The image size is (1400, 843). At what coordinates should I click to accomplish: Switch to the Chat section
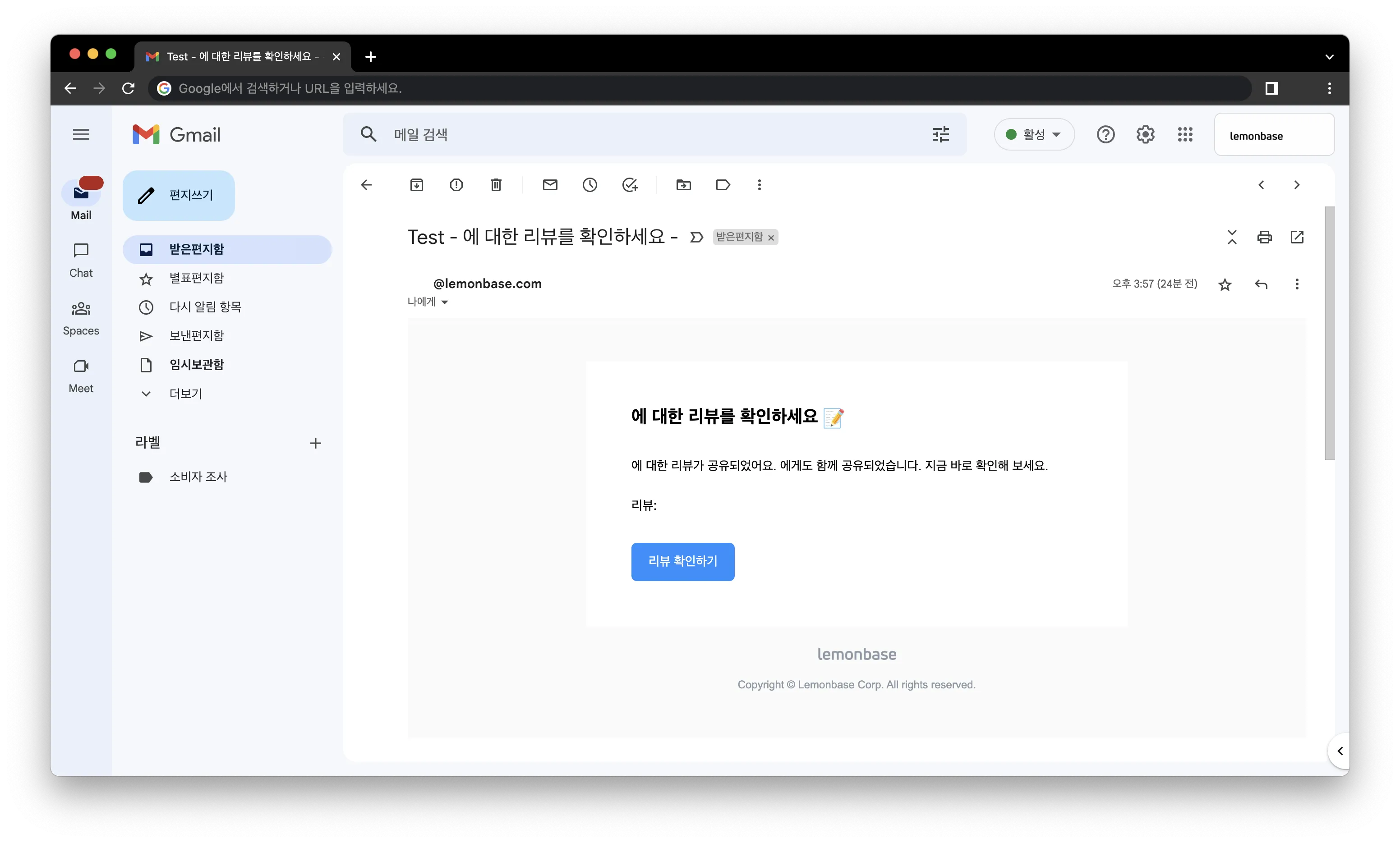pos(81,260)
